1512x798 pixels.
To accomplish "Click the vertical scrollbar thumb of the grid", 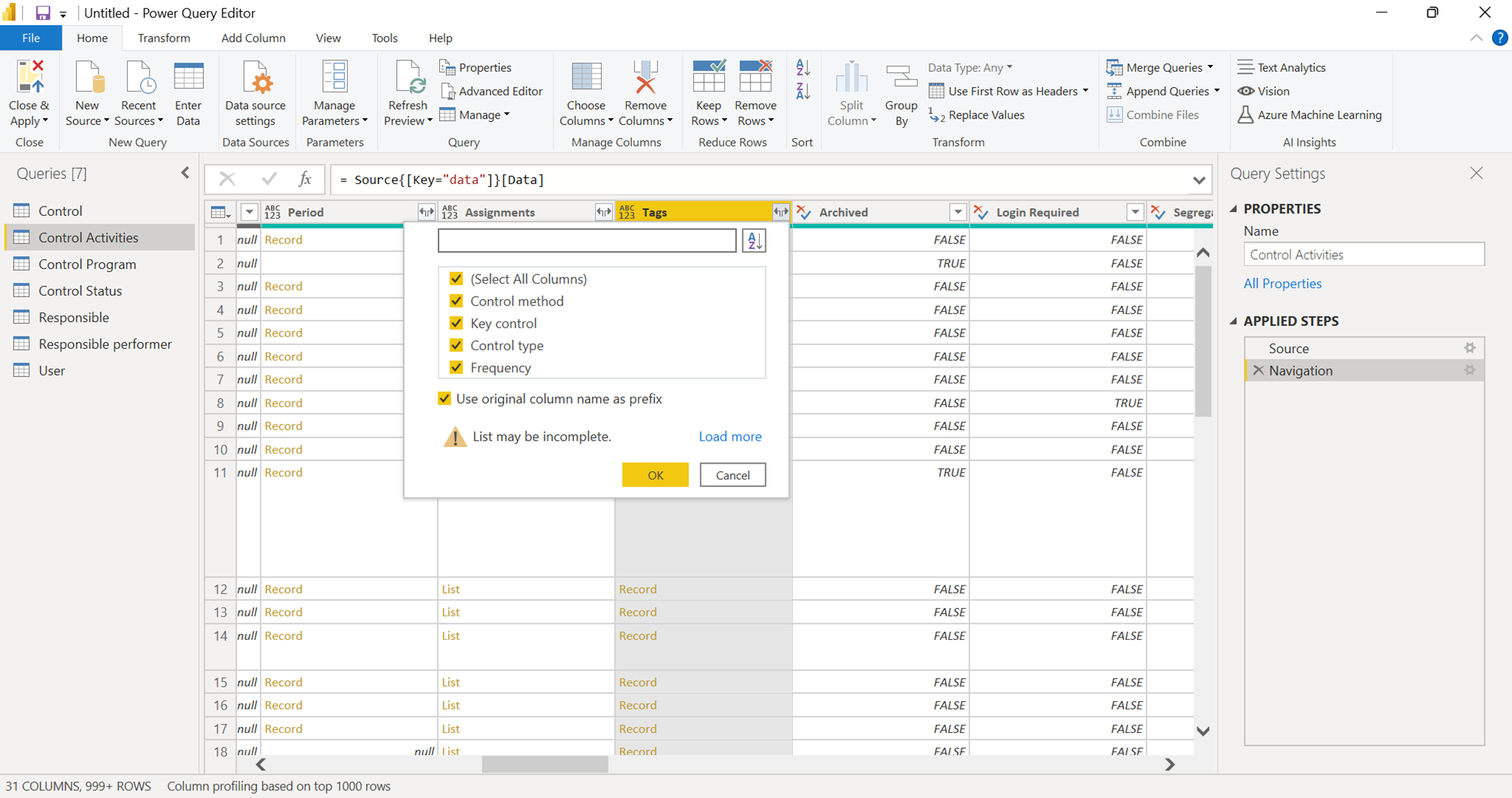I will 1203,340.
